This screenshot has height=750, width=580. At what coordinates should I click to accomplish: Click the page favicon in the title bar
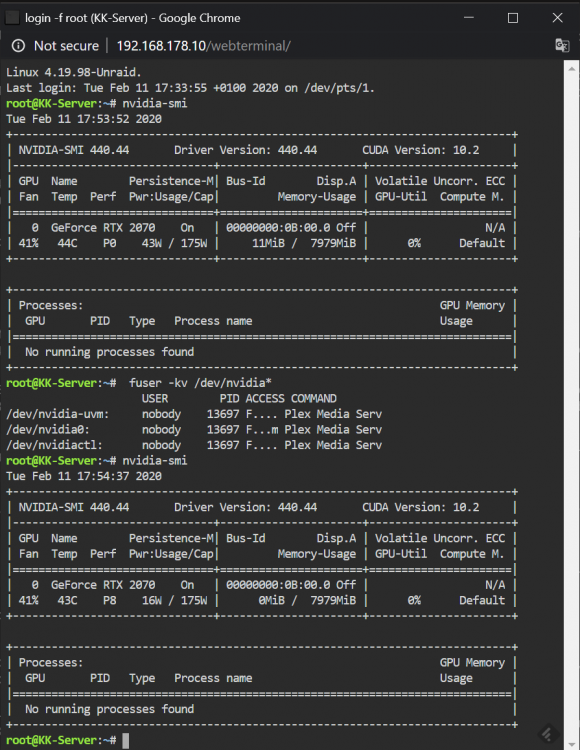12,18
